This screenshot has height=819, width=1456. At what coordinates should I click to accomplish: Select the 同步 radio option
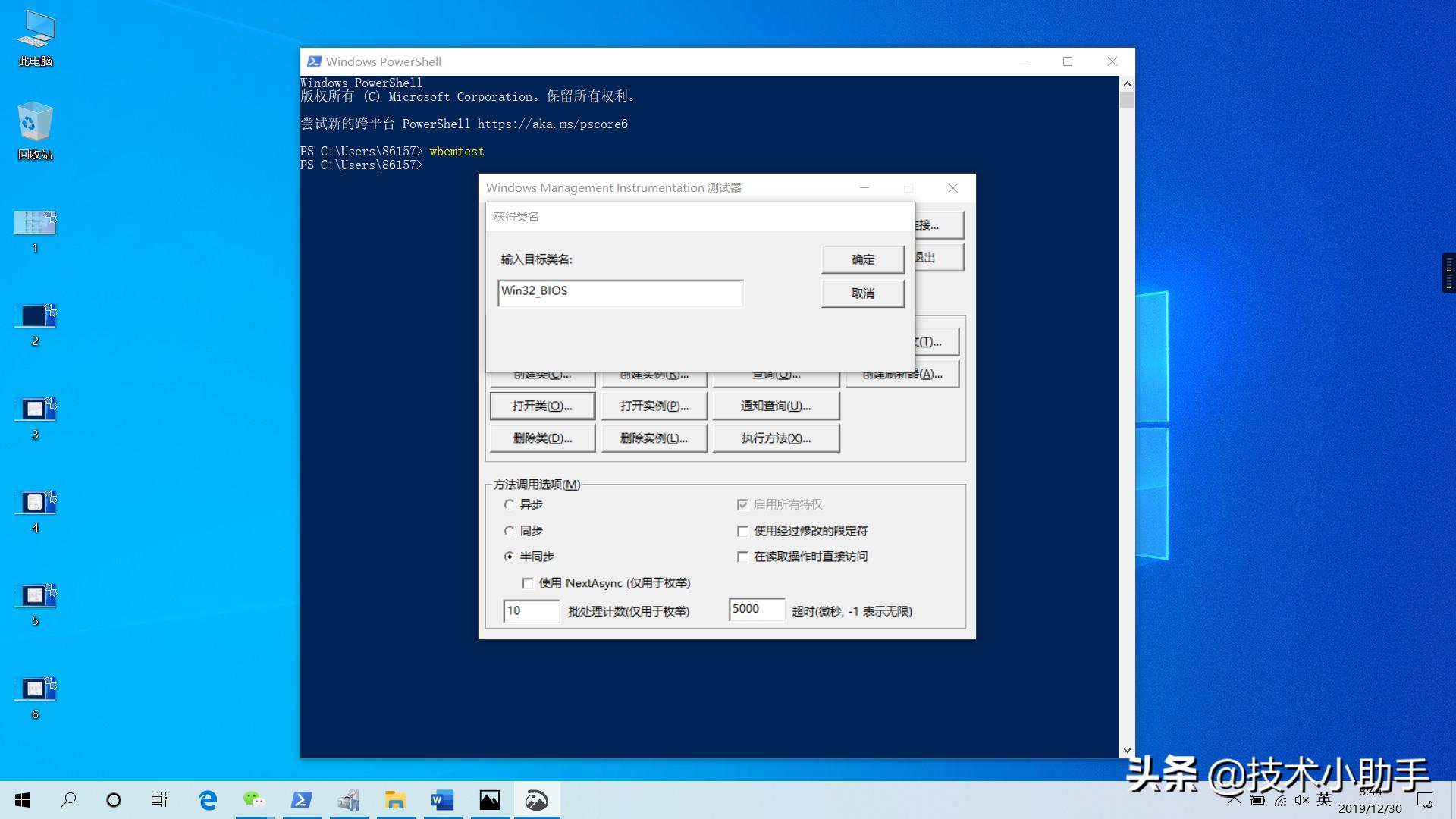(x=510, y=531)
